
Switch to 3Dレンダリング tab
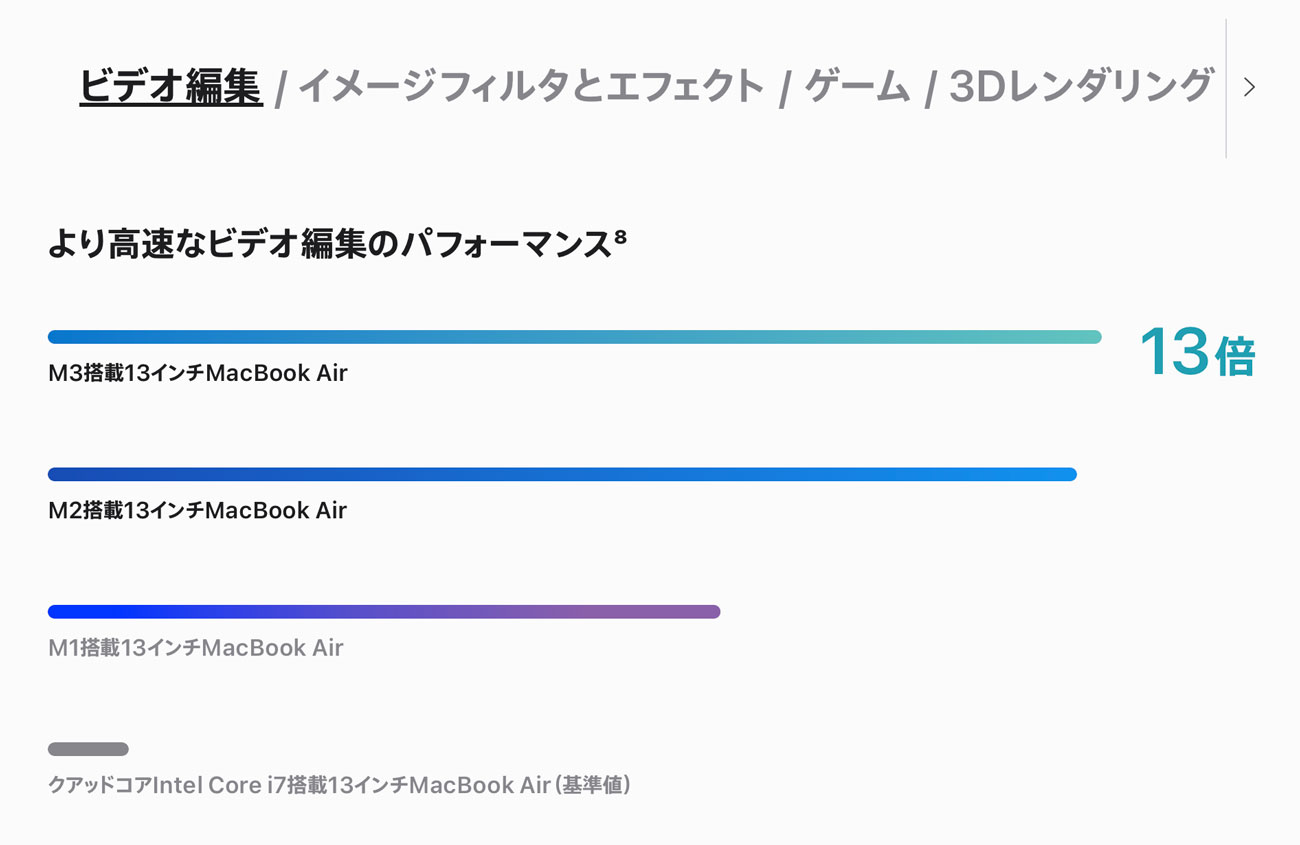(1081, 87)
